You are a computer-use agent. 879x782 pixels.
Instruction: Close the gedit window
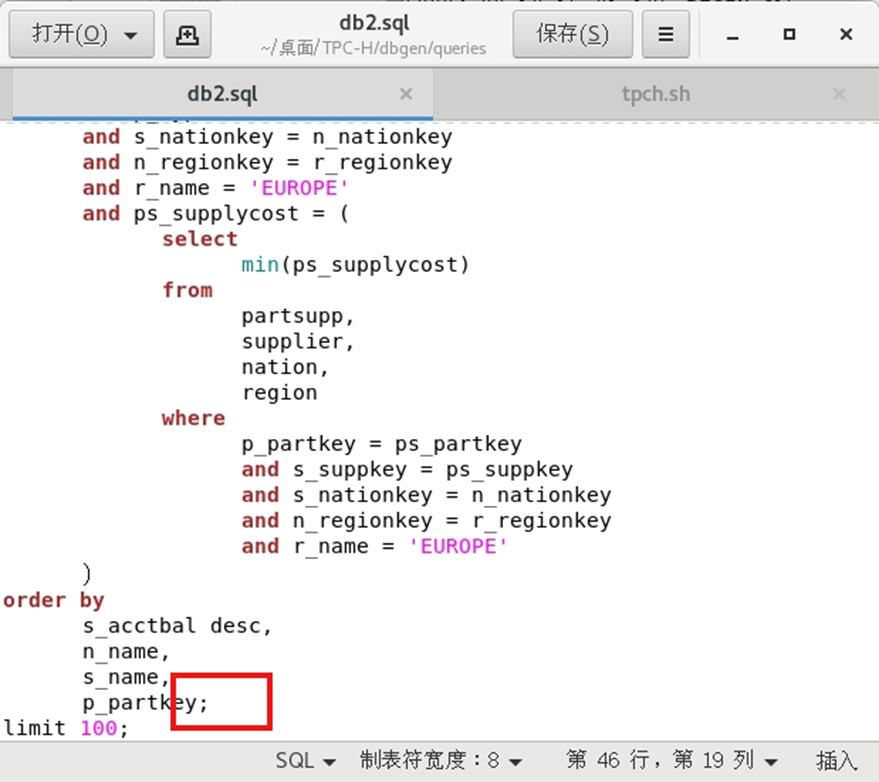[x=846, y=35]
